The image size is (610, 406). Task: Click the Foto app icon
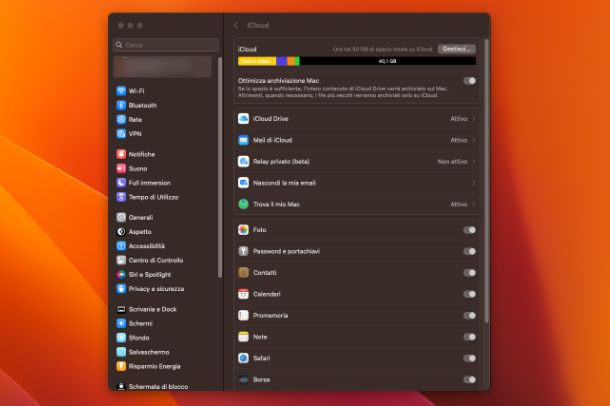point(244,230)
